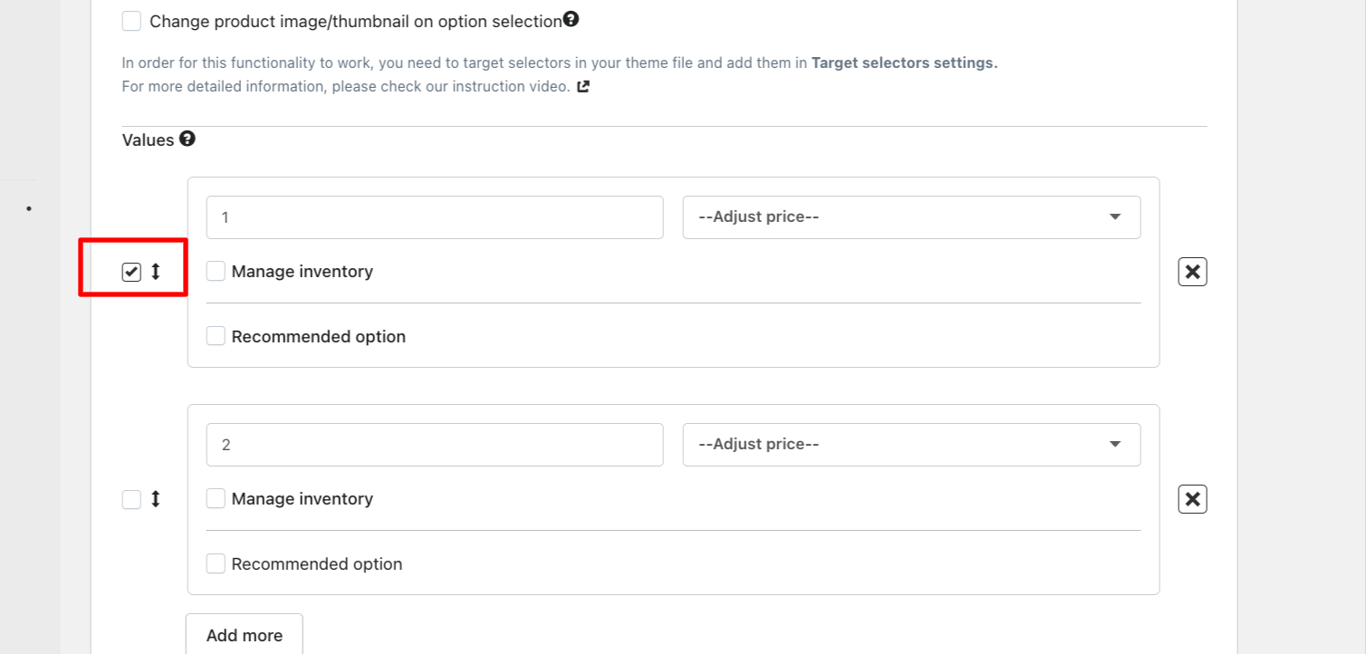Viewport: 1366px width, 654px height.
Task: Open the instruction video external link icon
Action: [583, 86]
